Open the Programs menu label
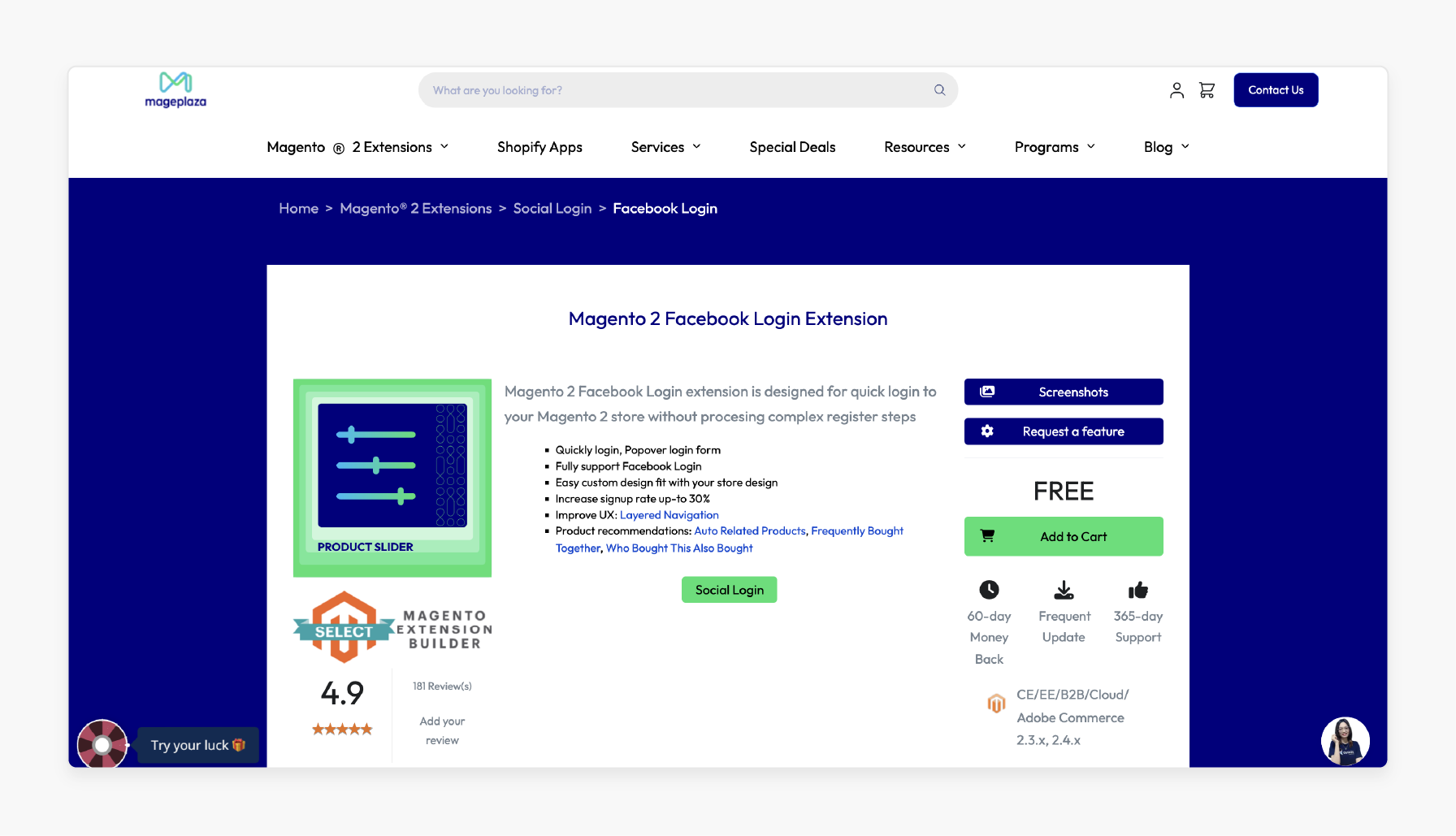Screen dimensions: 1456x836 (x=1046, y=147)
